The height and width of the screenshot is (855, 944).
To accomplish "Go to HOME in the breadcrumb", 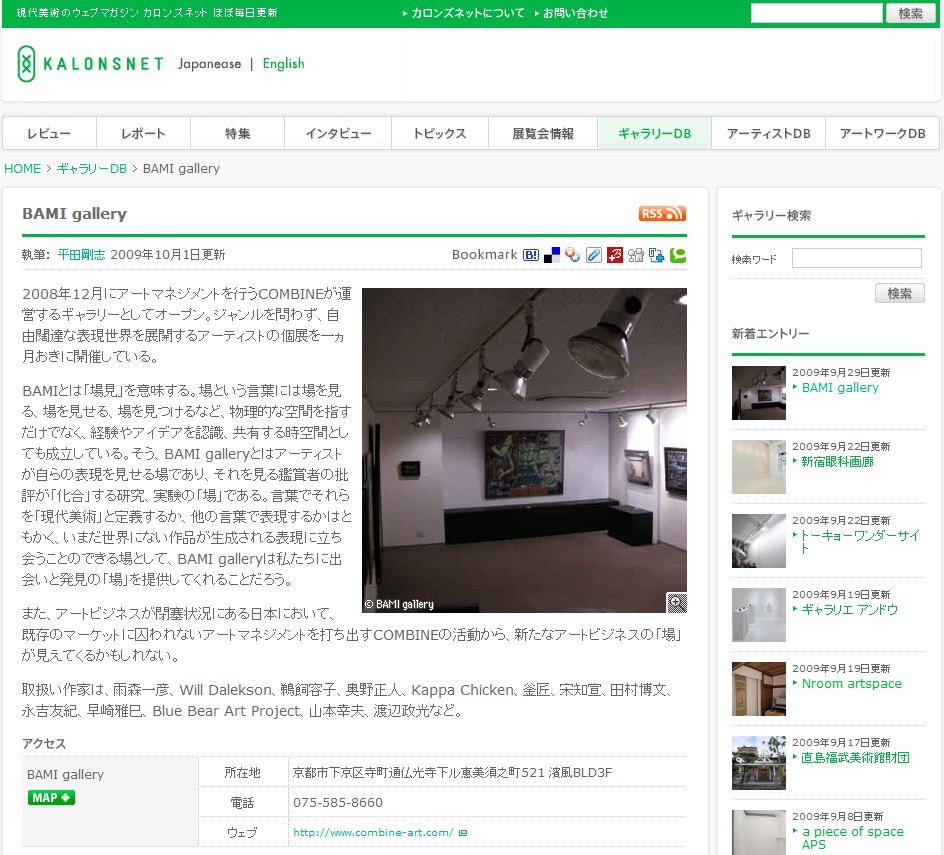I will 23,168.
